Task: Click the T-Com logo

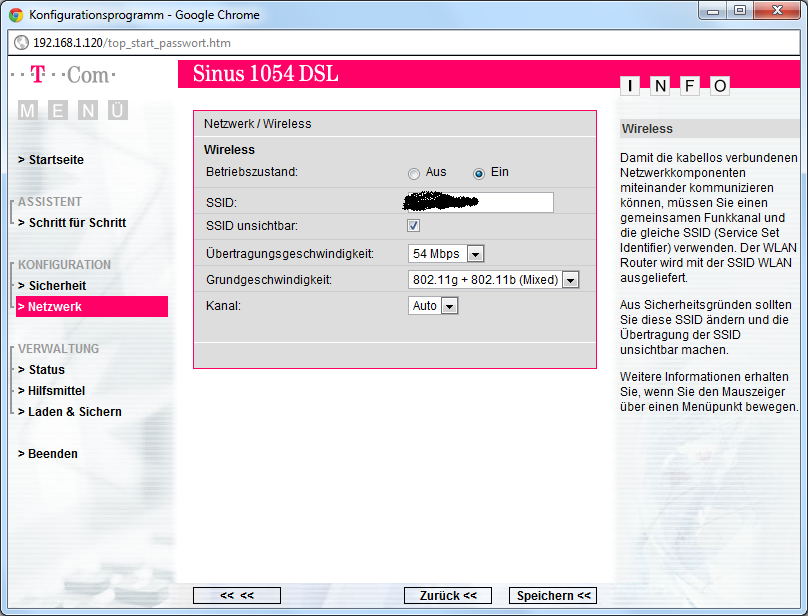Action: (x=63, y=75)
